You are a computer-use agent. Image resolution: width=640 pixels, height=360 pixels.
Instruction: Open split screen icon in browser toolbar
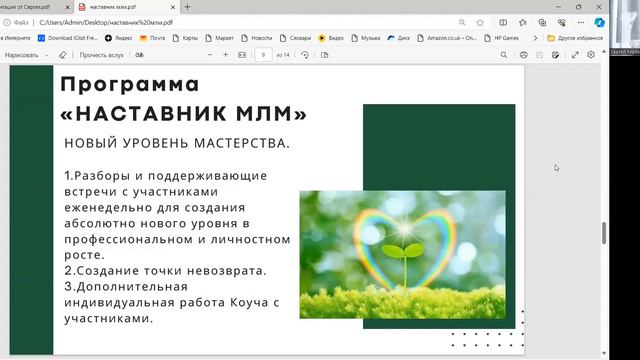(x=503, y=22)
